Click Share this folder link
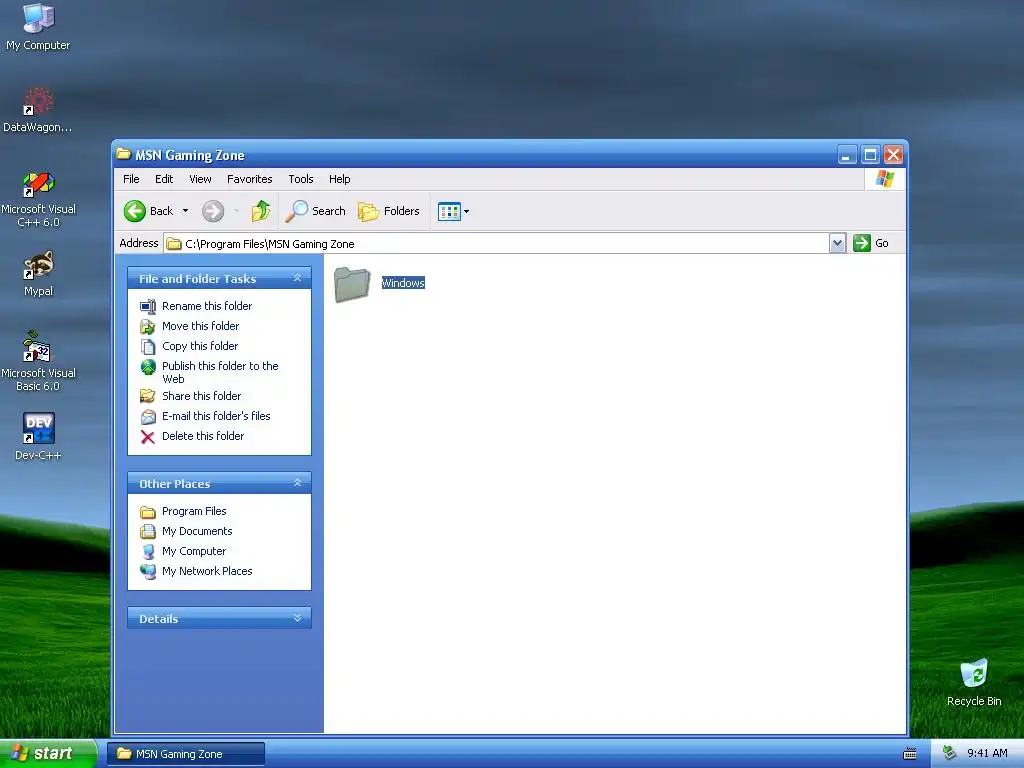 click(x=201, y=396)
